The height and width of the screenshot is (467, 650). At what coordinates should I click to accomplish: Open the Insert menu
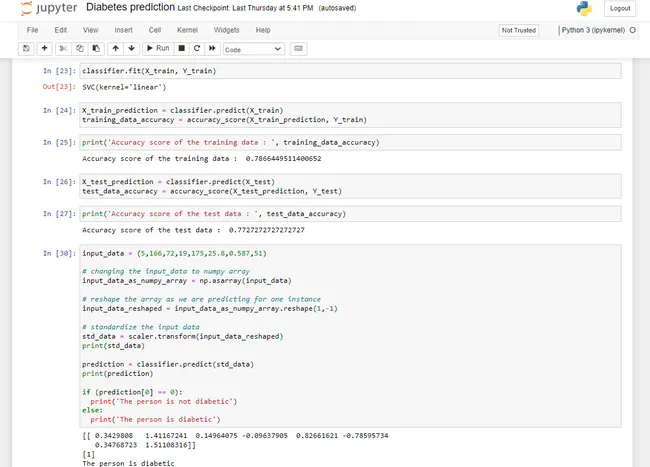[124, 30]
